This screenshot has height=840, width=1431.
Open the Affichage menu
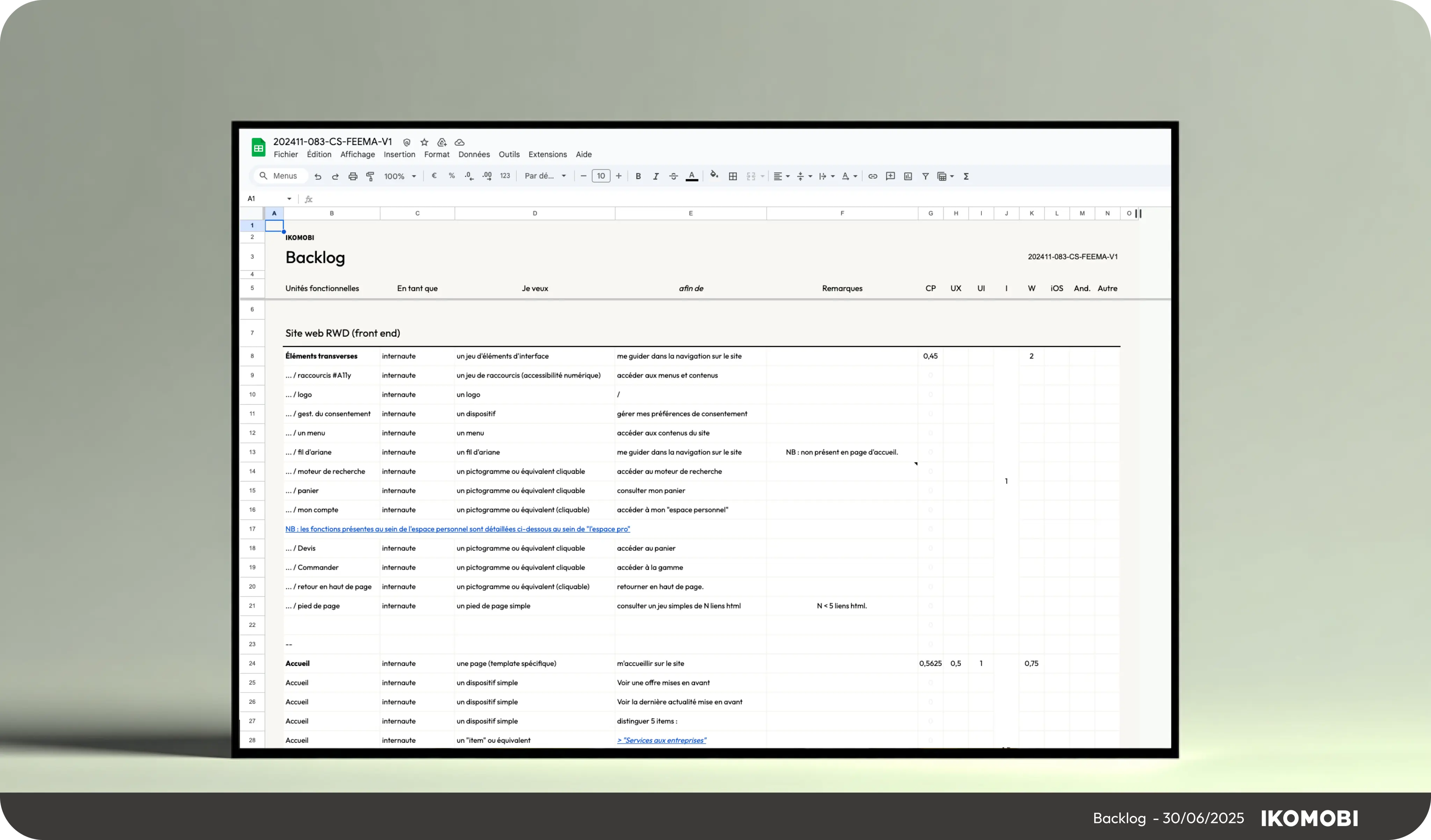click(x=357, y=154)
